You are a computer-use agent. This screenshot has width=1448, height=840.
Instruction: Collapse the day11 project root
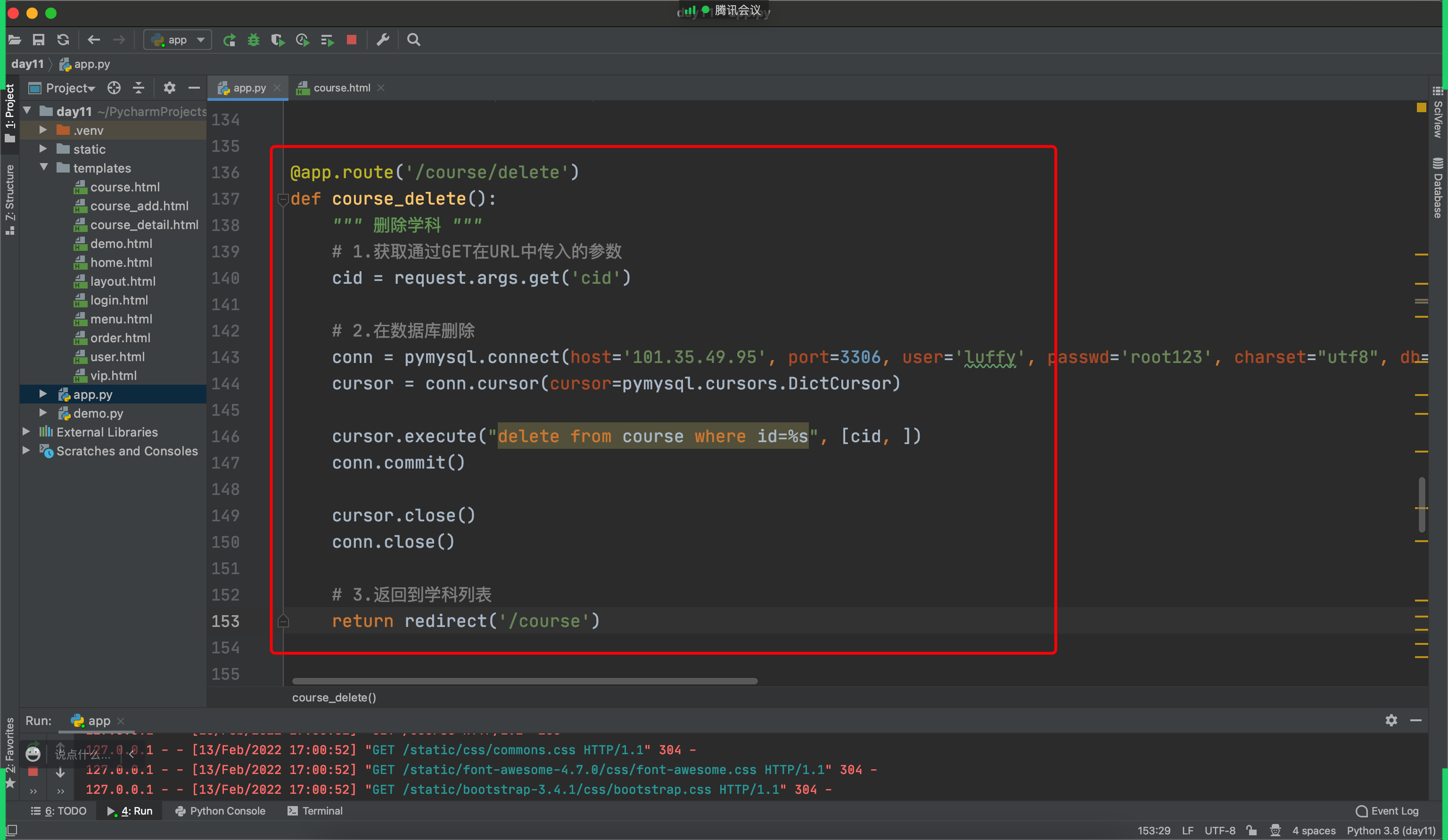[x=27, y=110]
